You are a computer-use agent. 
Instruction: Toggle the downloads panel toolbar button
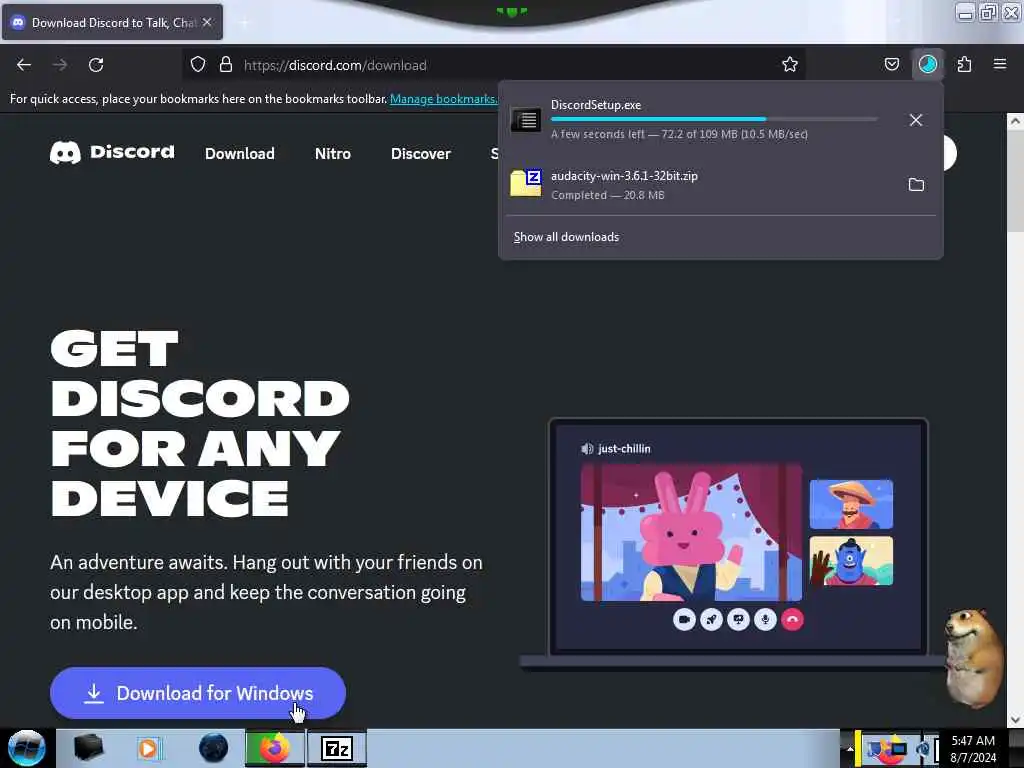[928, 65]
